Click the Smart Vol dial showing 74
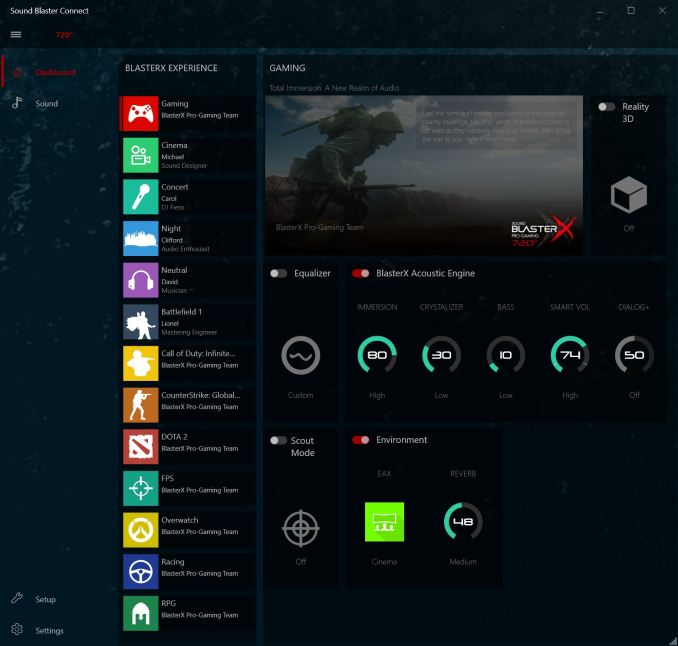678x646 pixels. click(570, 355)
